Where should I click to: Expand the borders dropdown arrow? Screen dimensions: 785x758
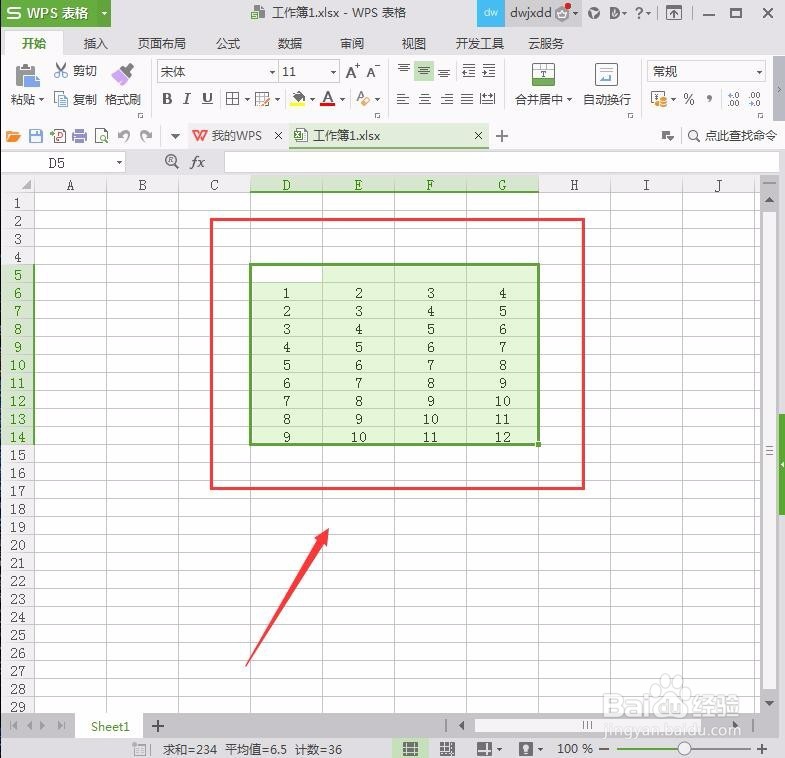tap(247, 99)
